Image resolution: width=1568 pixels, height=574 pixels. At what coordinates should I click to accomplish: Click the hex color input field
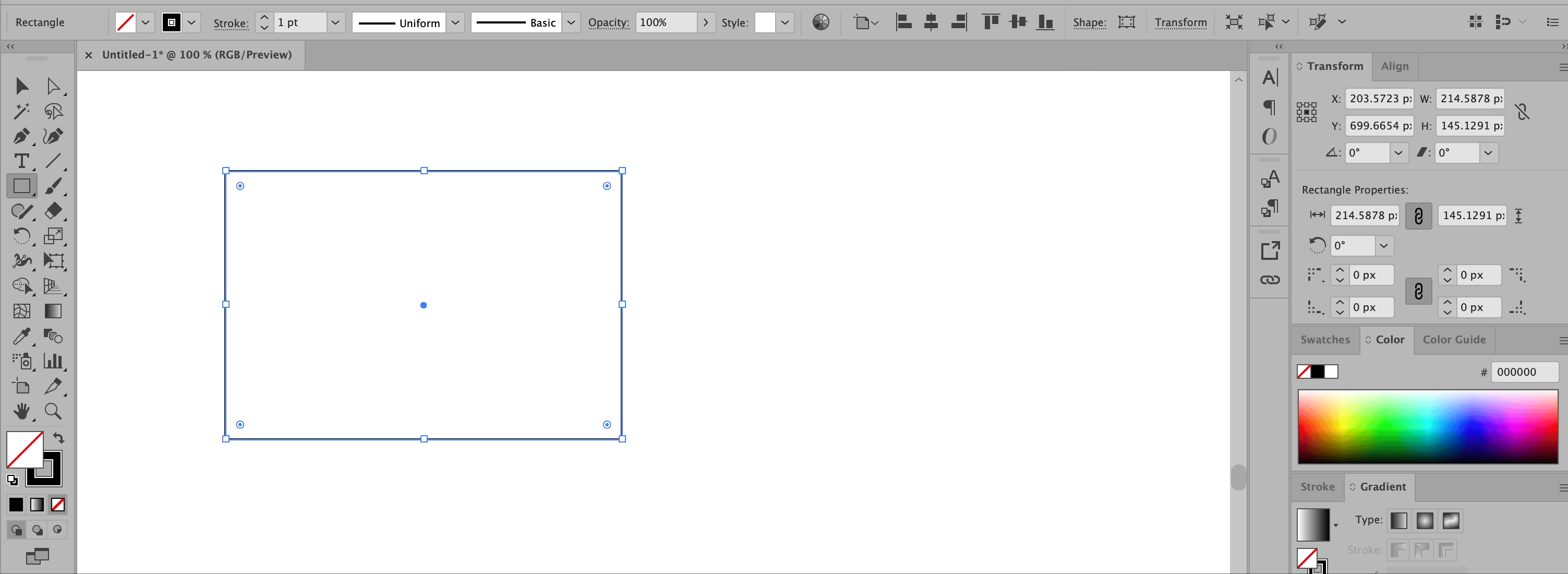click(x=1524, y=372)
